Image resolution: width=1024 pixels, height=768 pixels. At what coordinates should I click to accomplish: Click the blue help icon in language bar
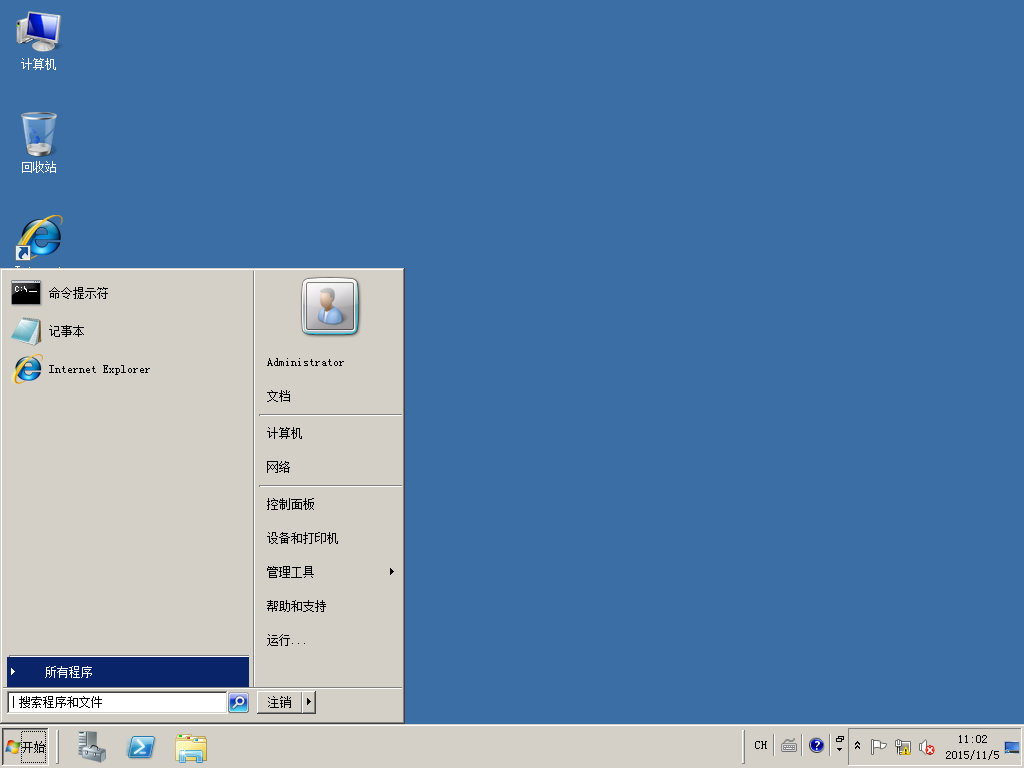(x=816, y=745)
